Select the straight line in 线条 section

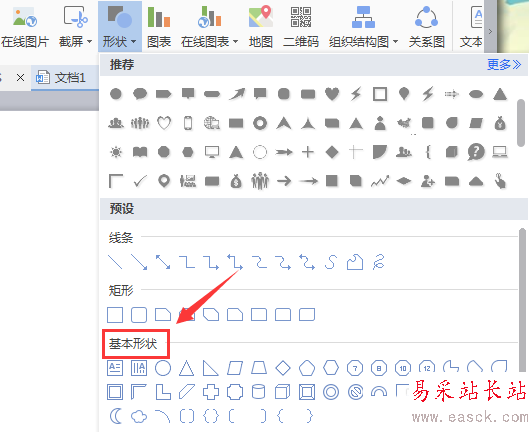point(115,262)
